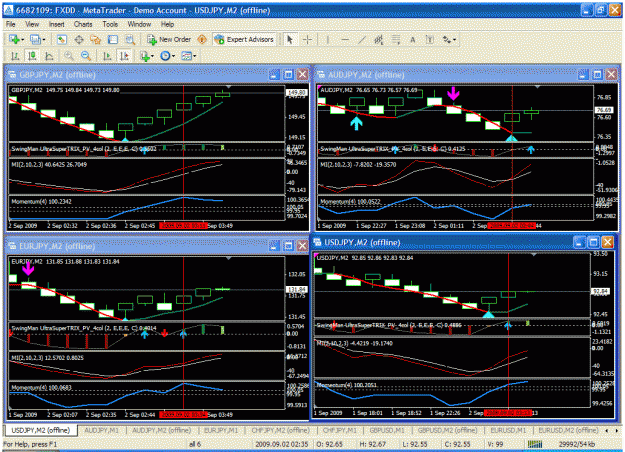Switch to GBPUSD,M2 (offline) tab
The image size is (625, 452).
coord(447,430)
